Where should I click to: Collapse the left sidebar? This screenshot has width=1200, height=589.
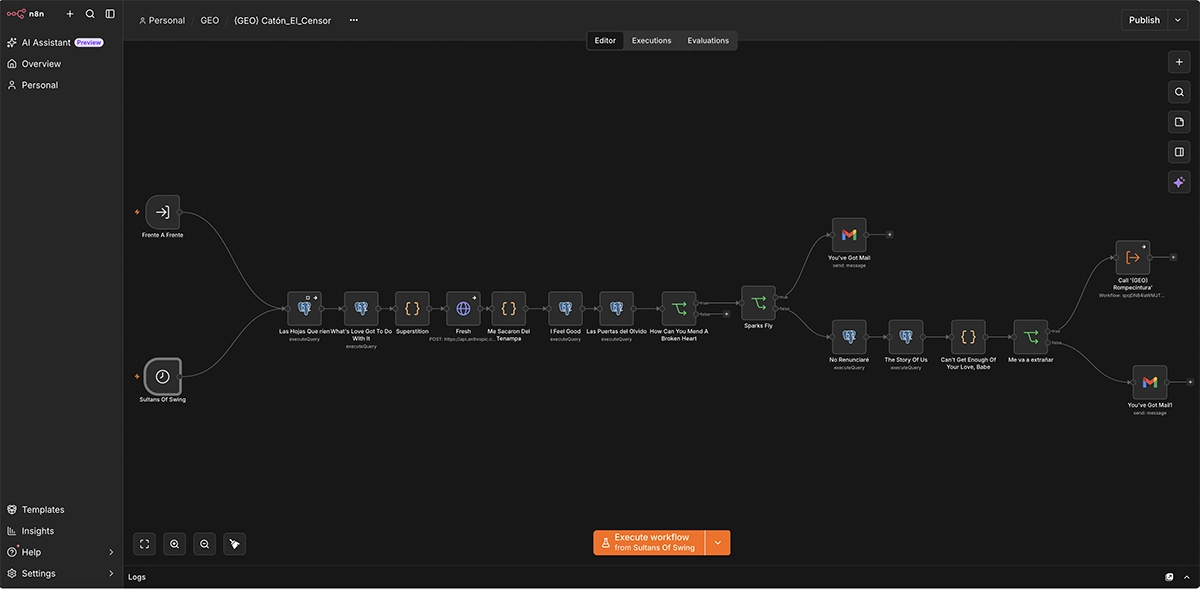pos(110,14)
